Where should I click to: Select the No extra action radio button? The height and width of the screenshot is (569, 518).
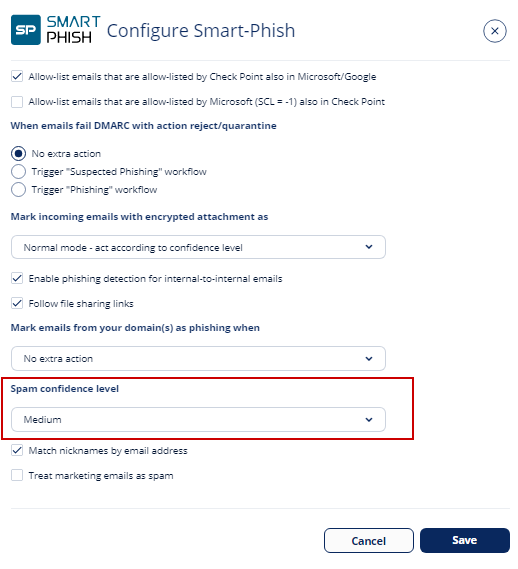(x=19, y=153)
